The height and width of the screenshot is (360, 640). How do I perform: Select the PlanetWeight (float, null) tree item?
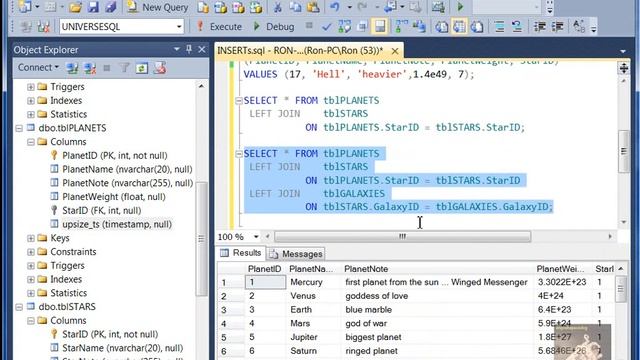114,197
